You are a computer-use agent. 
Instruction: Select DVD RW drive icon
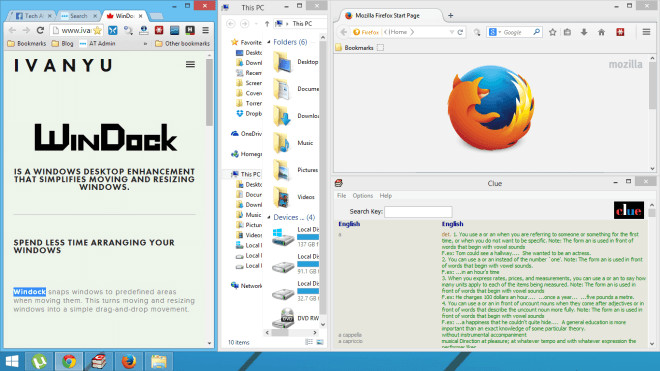(x=283, y=318)
